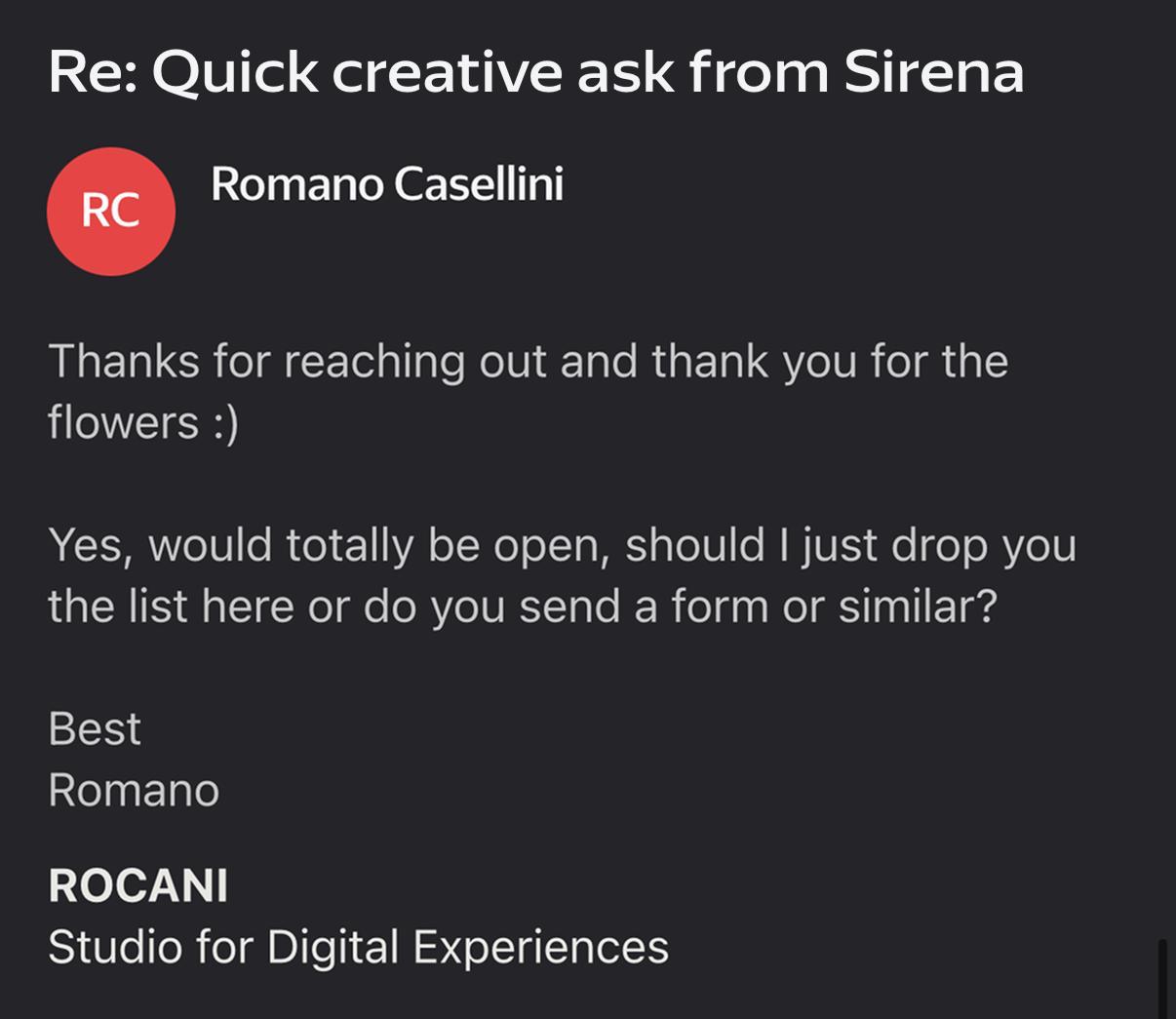
Task: Click "Studio for Digital Experiences" tagline
Action: coord(358,947)
